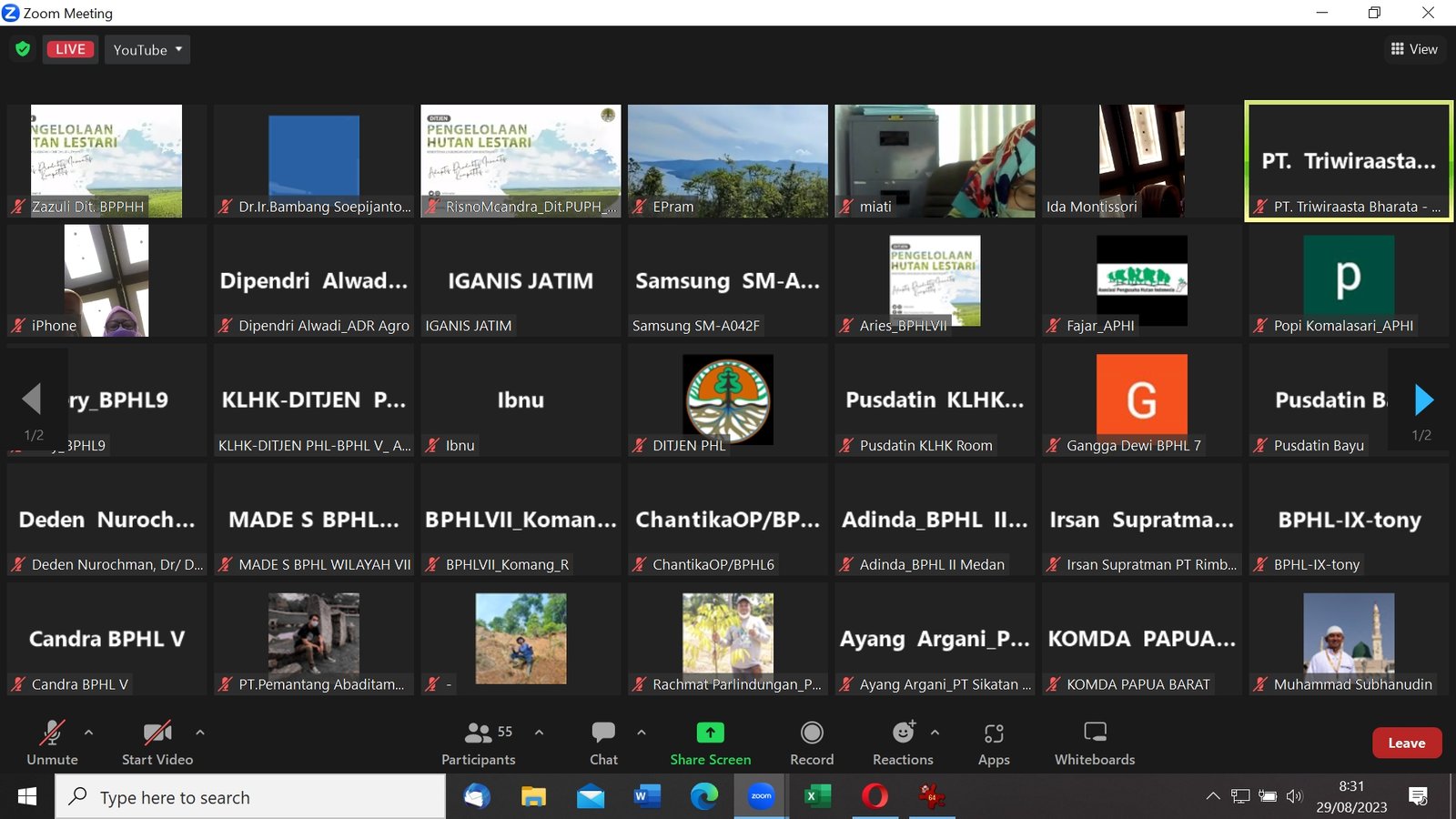The width and height of the screenshot is (1456, 819).
Task: Select Adinda_BPHL II Medan tile
Action: [x=935, y=520]
